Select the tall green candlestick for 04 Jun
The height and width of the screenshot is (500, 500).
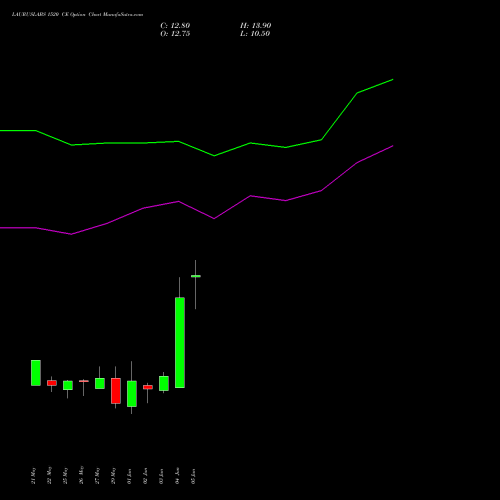pyautogui.click(x=180, y=342)
